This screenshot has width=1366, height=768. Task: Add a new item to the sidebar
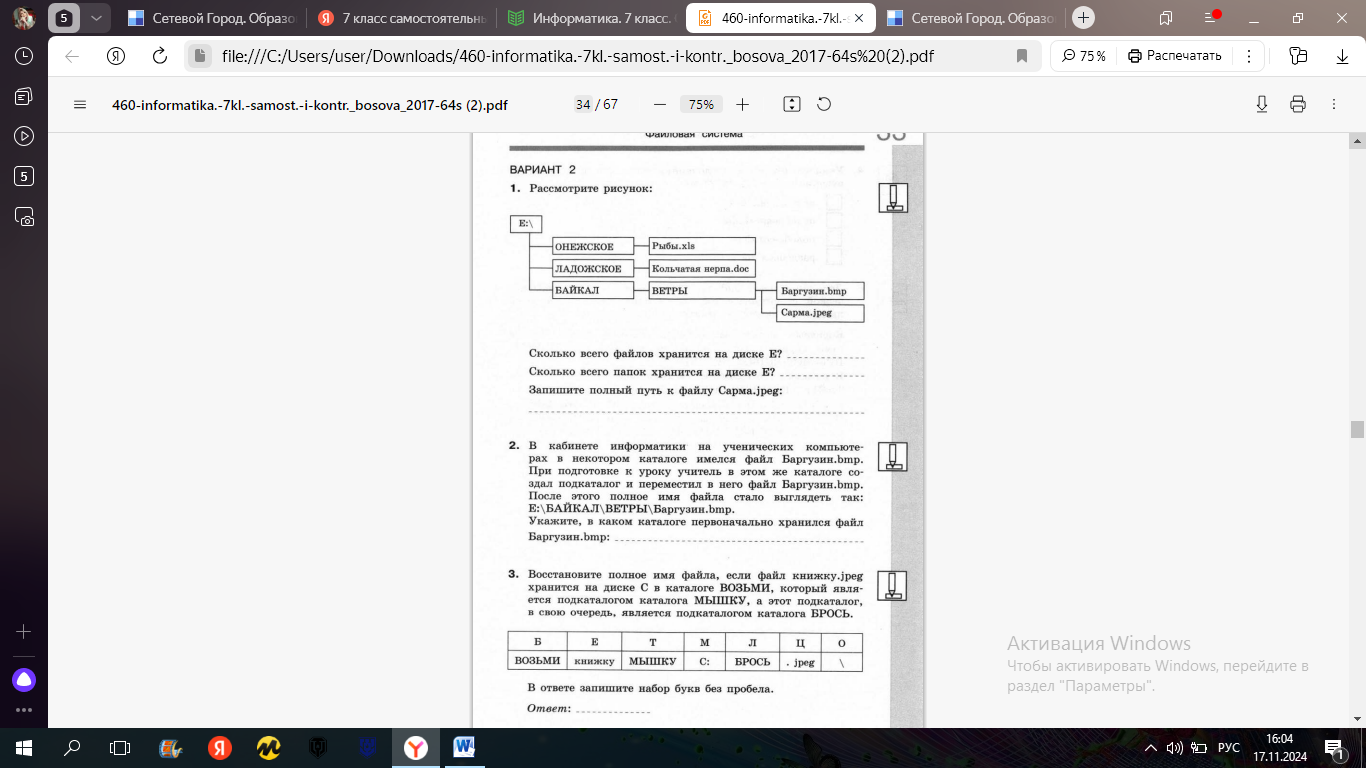pos(24,632)
